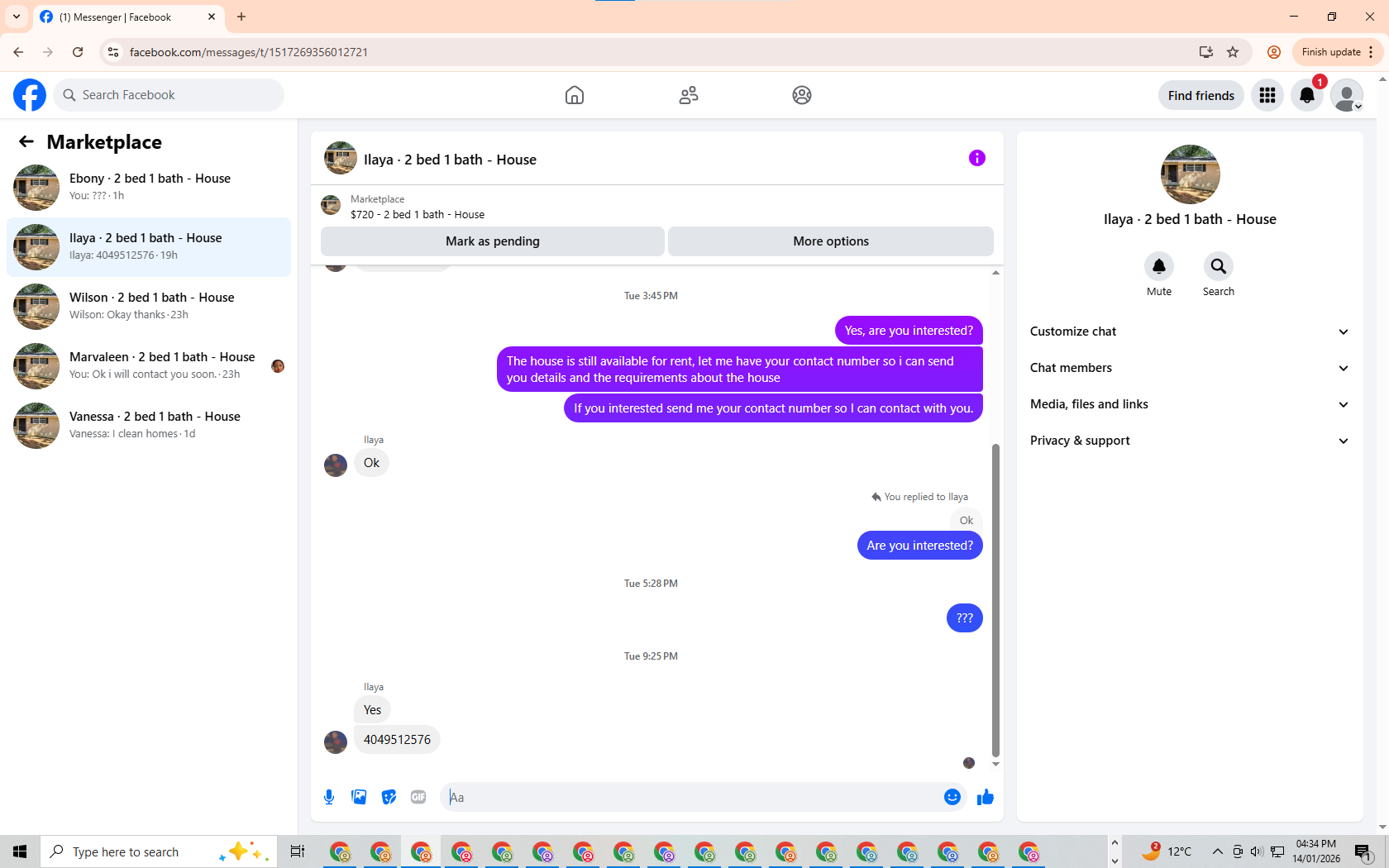The width and height of the screenshot is (1389, 868).
Task: Select Ilaya 2 bed 1 bath conversation
Action: click(x=149, y=247)
